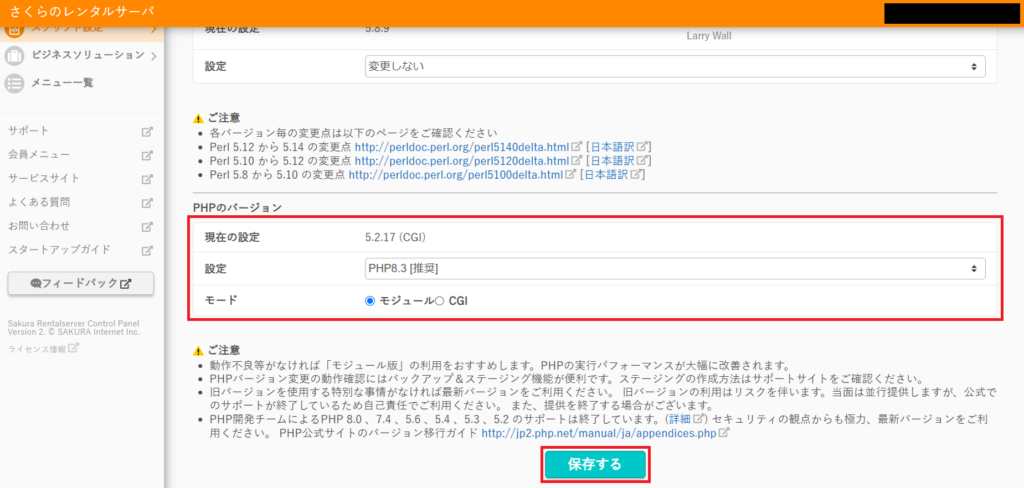
Task: Open the 詳細 link in PHP notes
Action: 680,418
